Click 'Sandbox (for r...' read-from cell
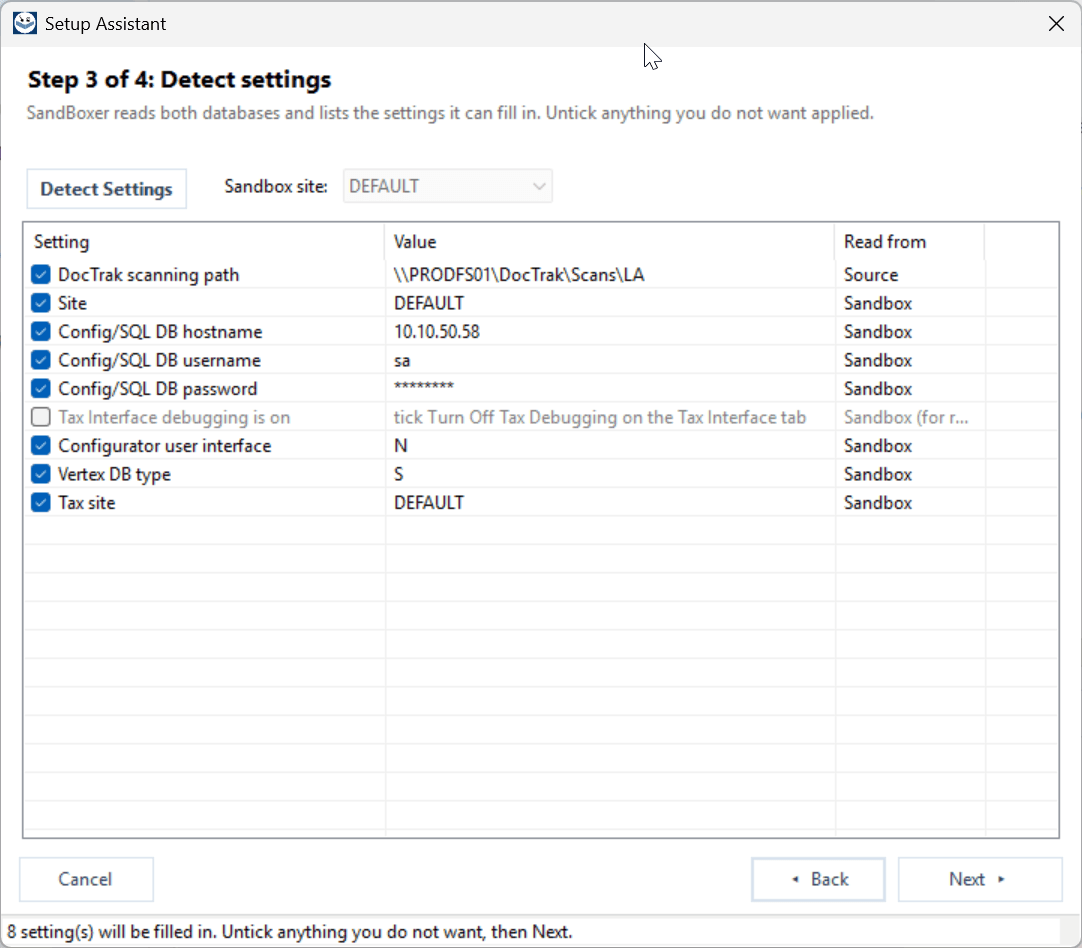This screenshot has width=1082, height=948. pyautogui.click(x=906, y=417)
